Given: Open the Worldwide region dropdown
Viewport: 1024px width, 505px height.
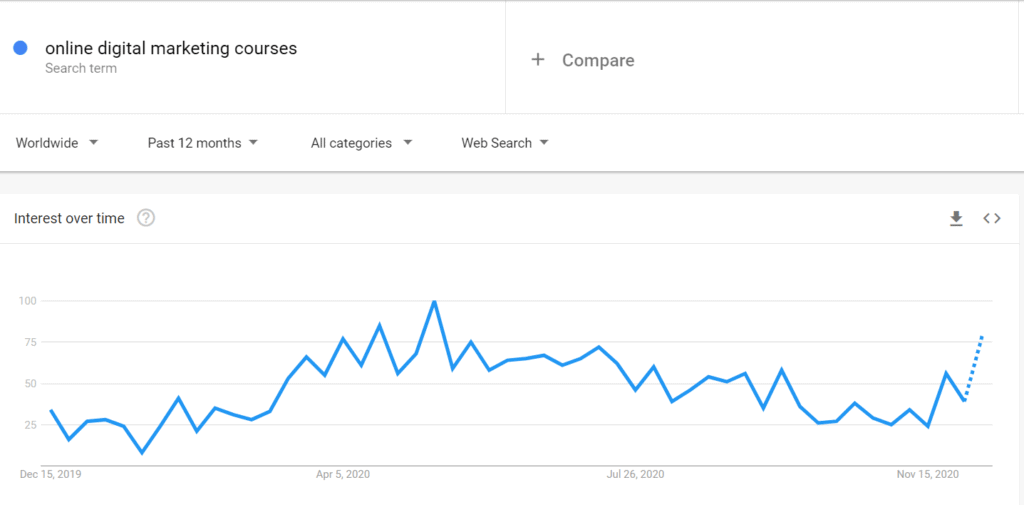Looking at the screenshot, I should pyautogui.click(x=57, y=143).
